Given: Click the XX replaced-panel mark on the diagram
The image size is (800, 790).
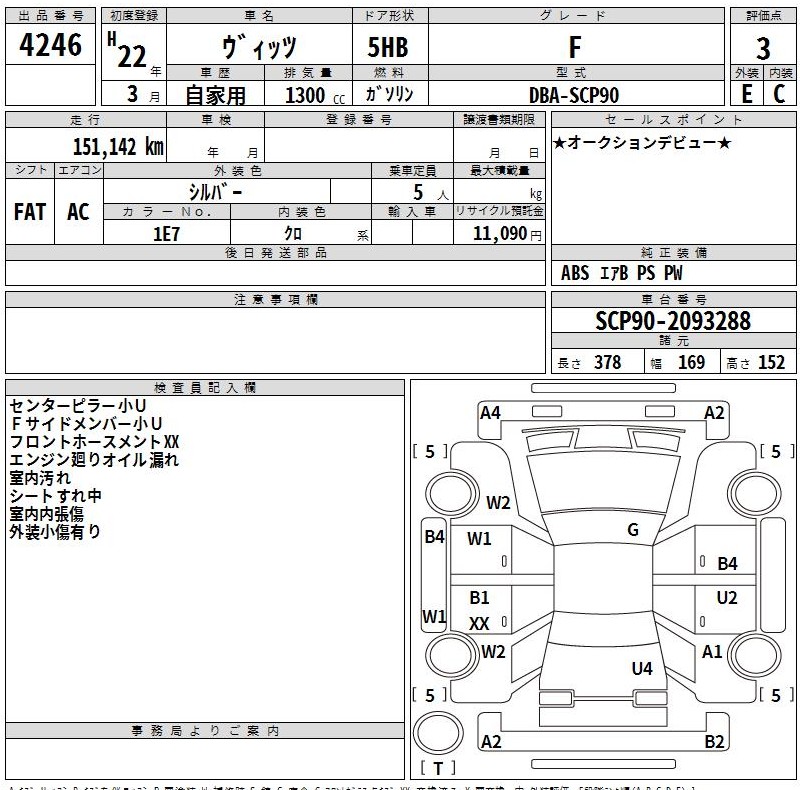Looking at the screenshot, I should (479, 624).
